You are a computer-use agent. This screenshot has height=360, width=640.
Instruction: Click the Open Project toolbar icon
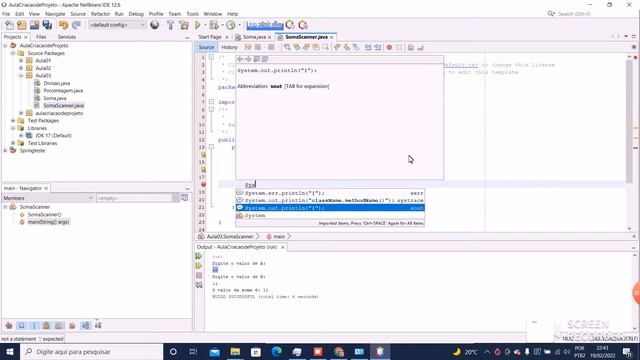(34, 25)
